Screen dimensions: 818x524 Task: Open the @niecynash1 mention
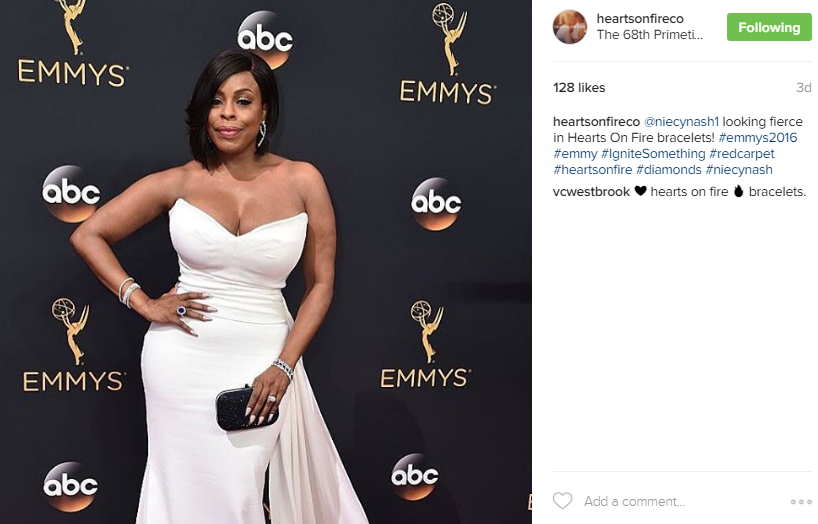(x=681, y=122)
